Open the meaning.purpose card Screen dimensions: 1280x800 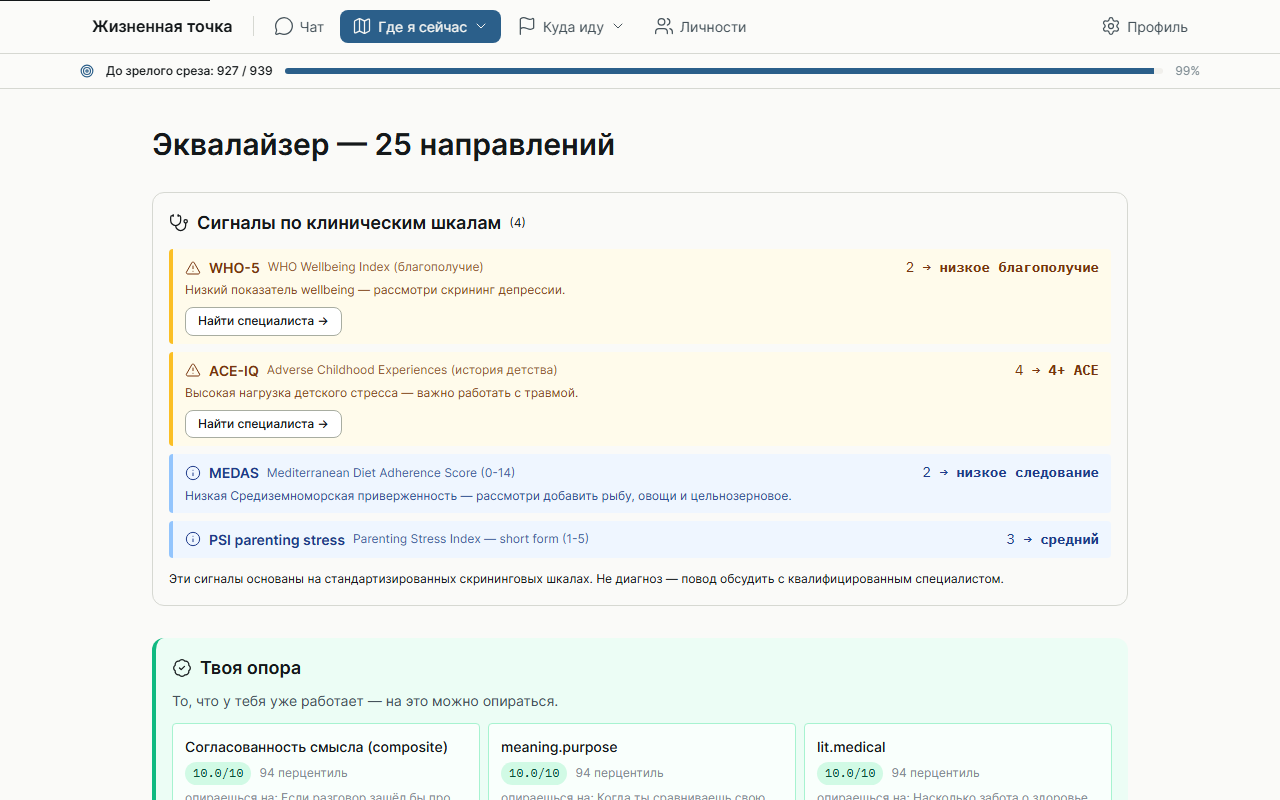642,762
